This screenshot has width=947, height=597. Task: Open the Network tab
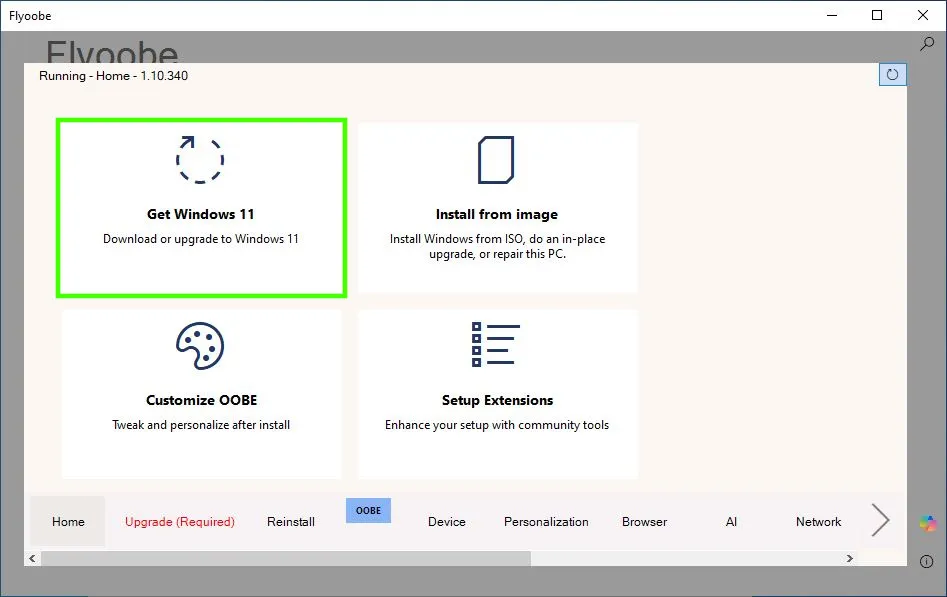818,521
